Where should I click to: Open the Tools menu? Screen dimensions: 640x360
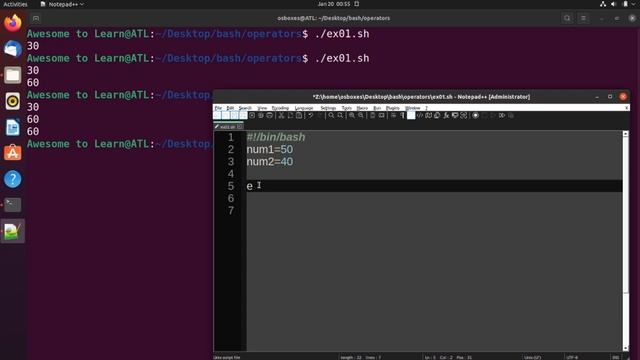tap(347, 108)
